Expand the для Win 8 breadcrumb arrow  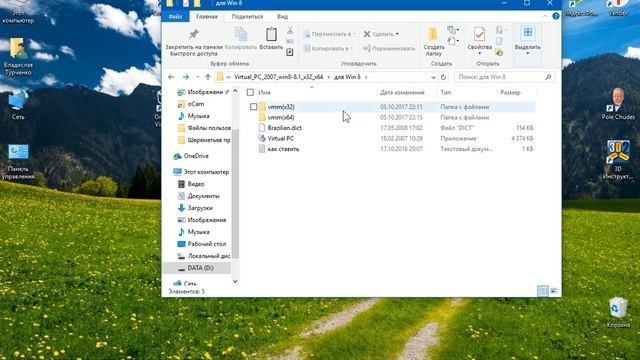pos(366,77)
